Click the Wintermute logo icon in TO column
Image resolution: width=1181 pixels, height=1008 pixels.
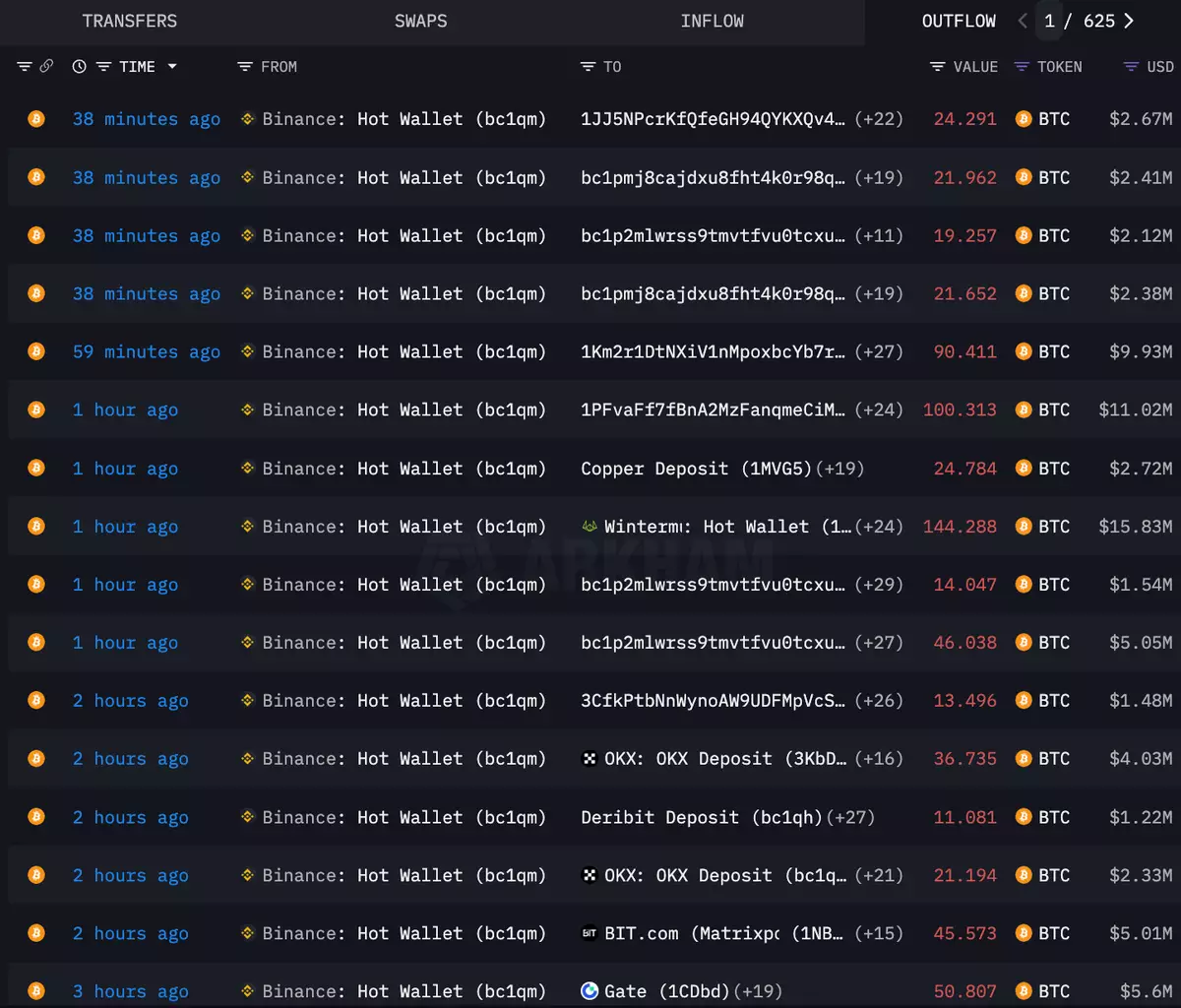pyautogui.click(x=590, y=527)
